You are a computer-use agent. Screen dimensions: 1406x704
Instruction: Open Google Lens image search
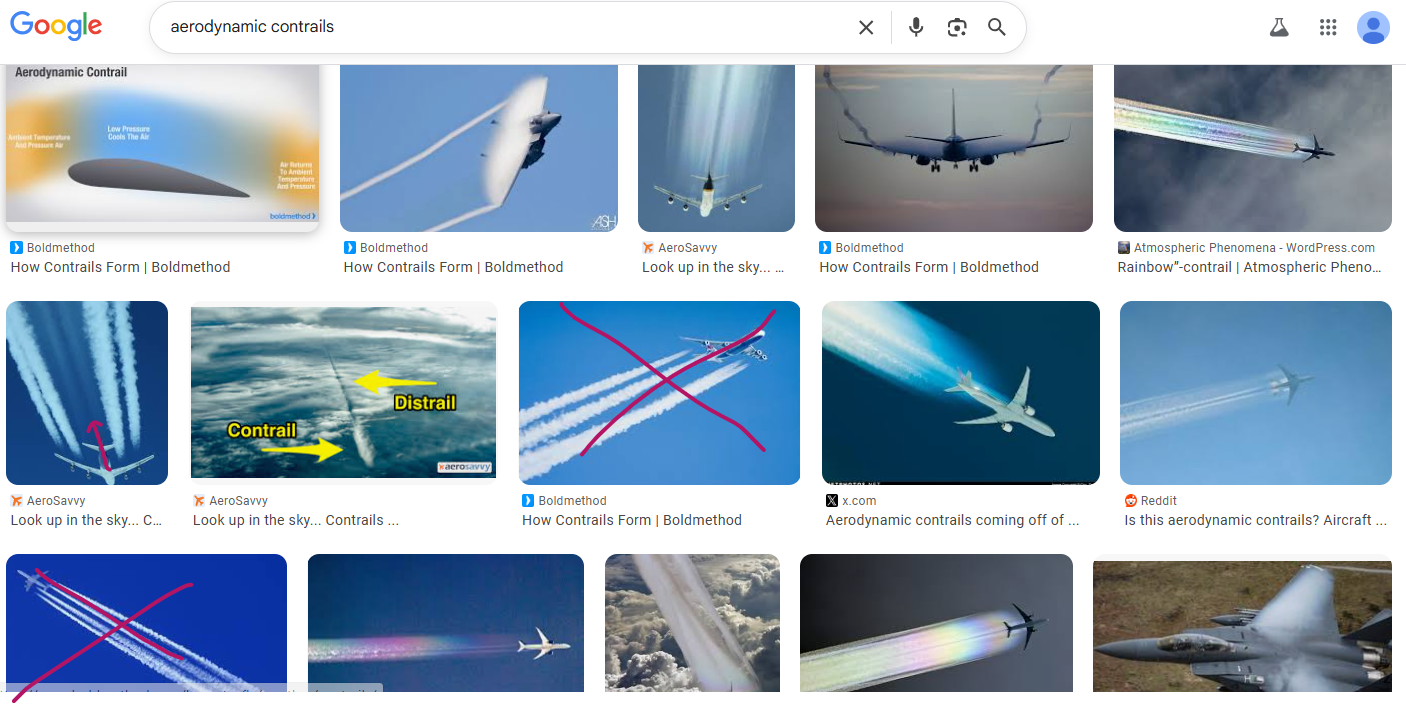[957, 27]
